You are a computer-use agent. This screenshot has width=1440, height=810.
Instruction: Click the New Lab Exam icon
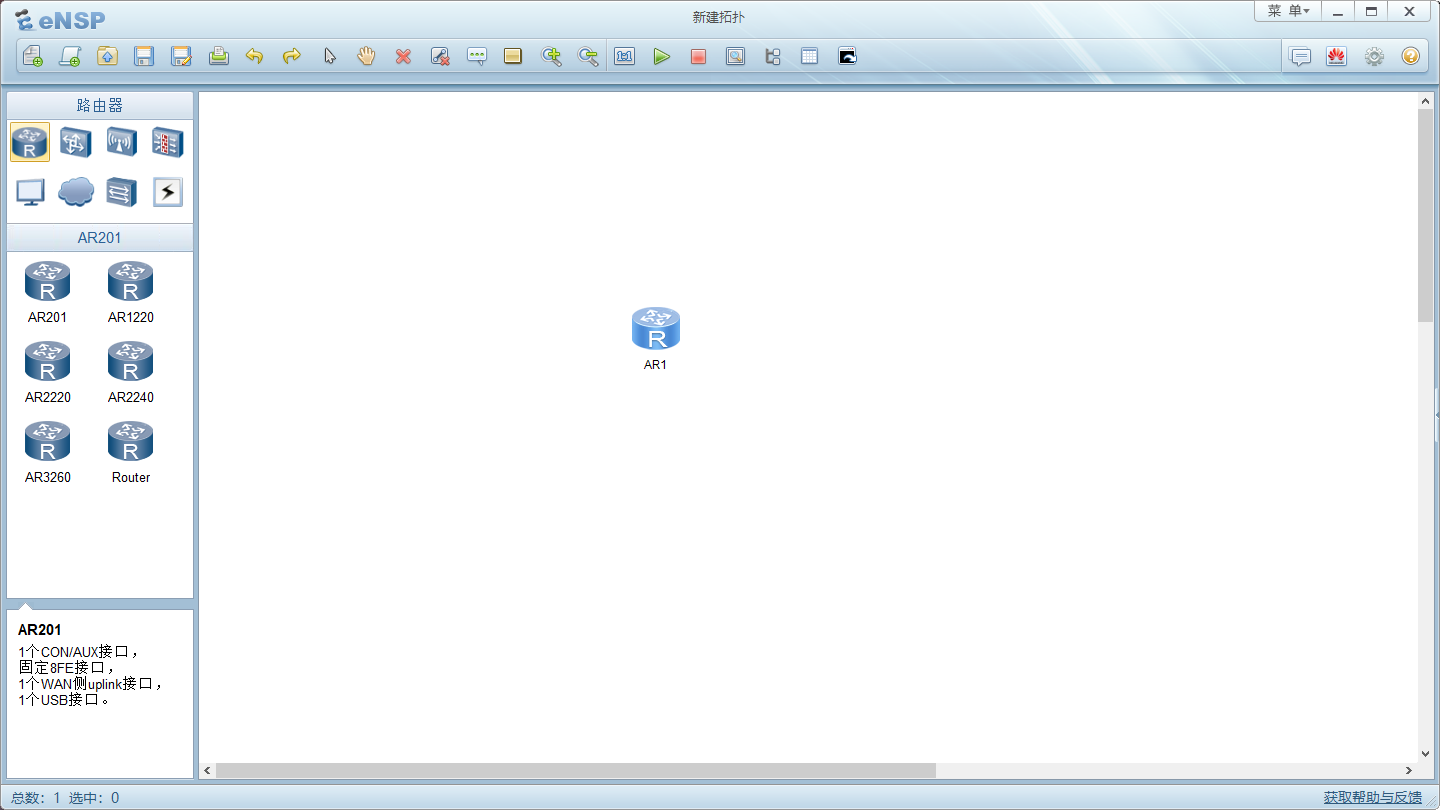(70, 57)
